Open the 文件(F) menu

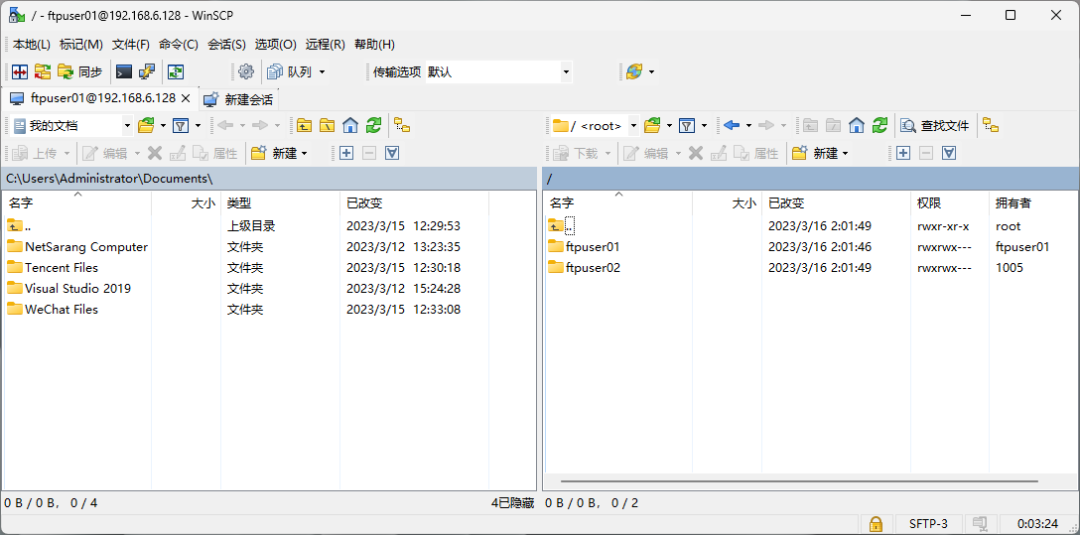coord(131,45)
